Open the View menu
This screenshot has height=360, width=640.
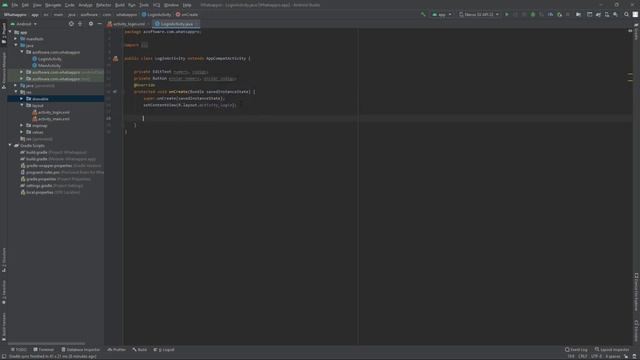[37, 5]
